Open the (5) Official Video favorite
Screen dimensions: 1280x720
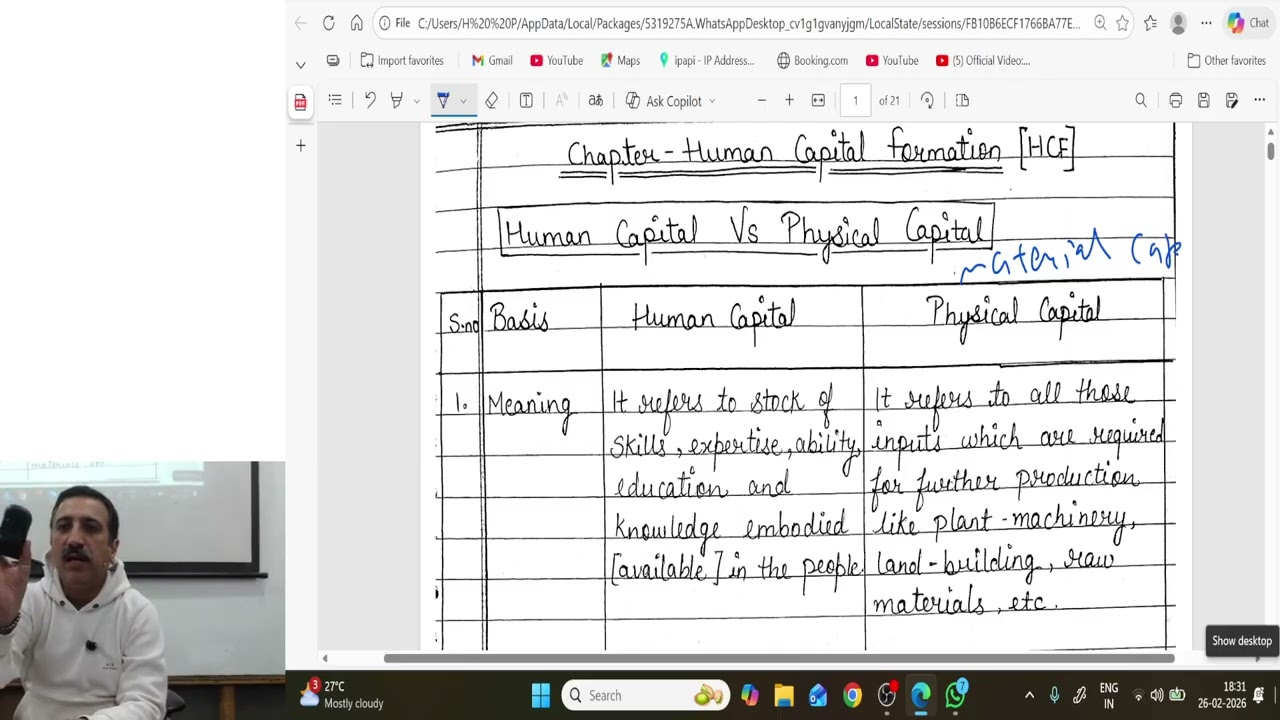[982, 60]
